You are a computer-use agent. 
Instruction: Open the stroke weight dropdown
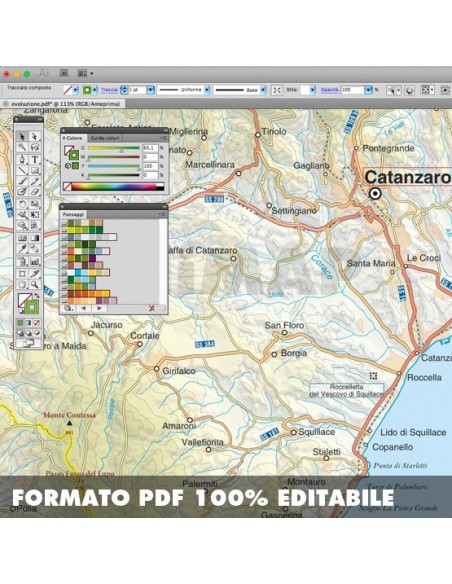pos(150,90)
